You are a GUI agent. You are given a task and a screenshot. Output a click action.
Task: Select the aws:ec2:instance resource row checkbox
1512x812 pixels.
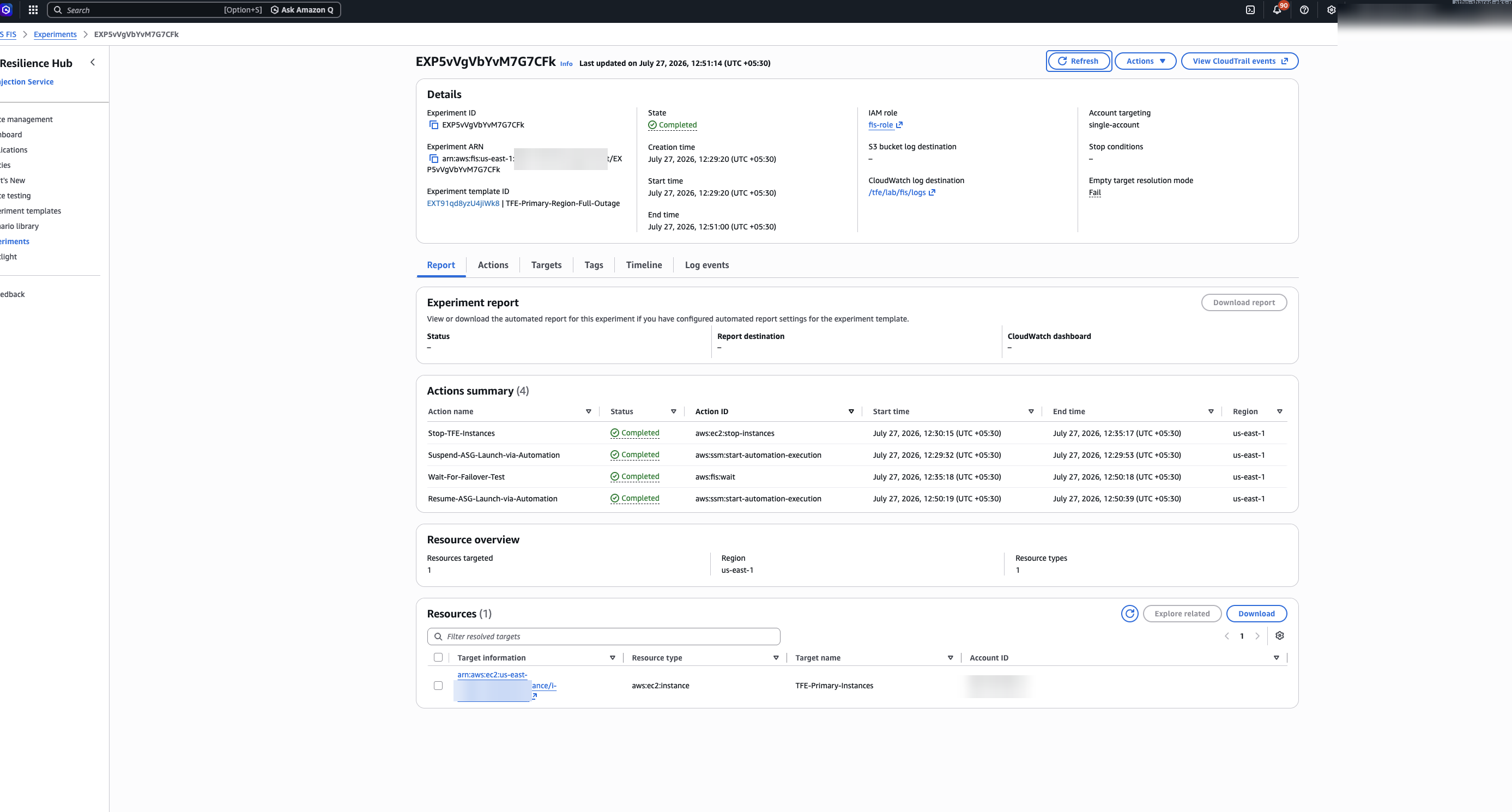[x=438, y=686]
